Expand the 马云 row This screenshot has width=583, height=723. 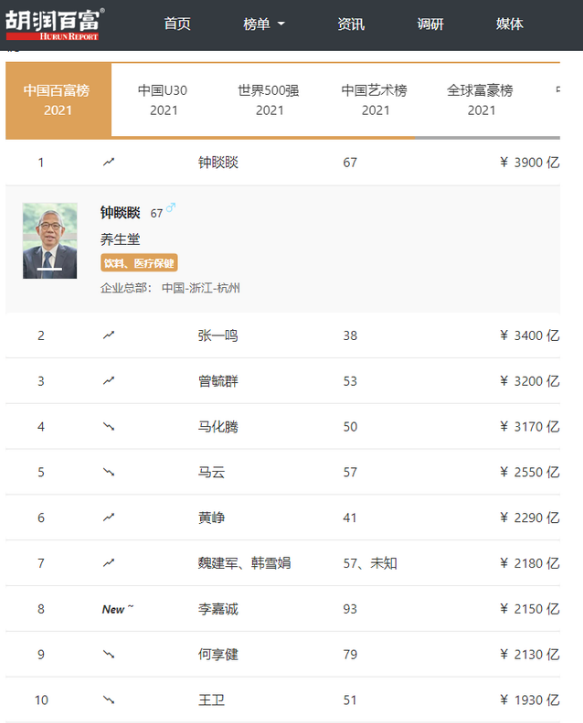tap(283, 472)
